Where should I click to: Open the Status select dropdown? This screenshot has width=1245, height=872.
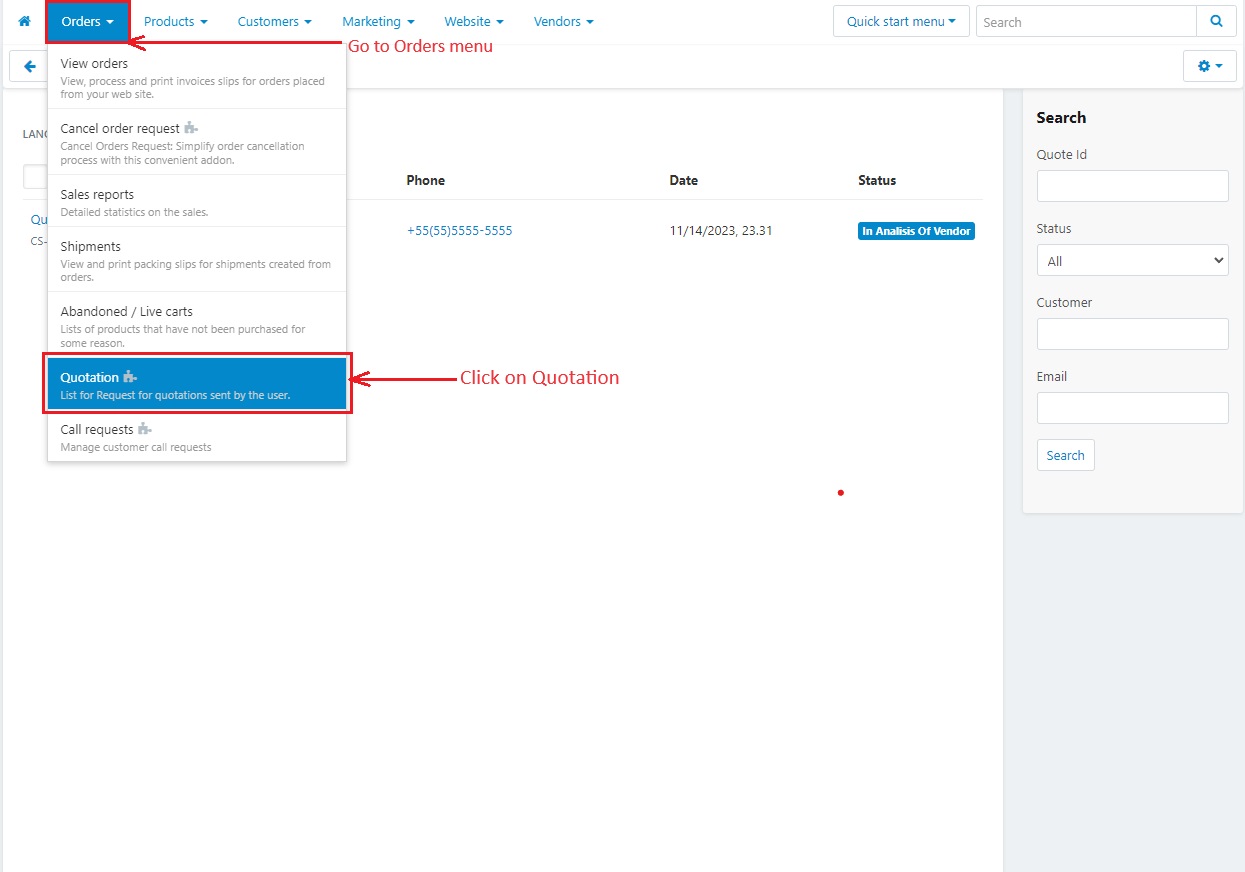click(x=1132, y=260)
